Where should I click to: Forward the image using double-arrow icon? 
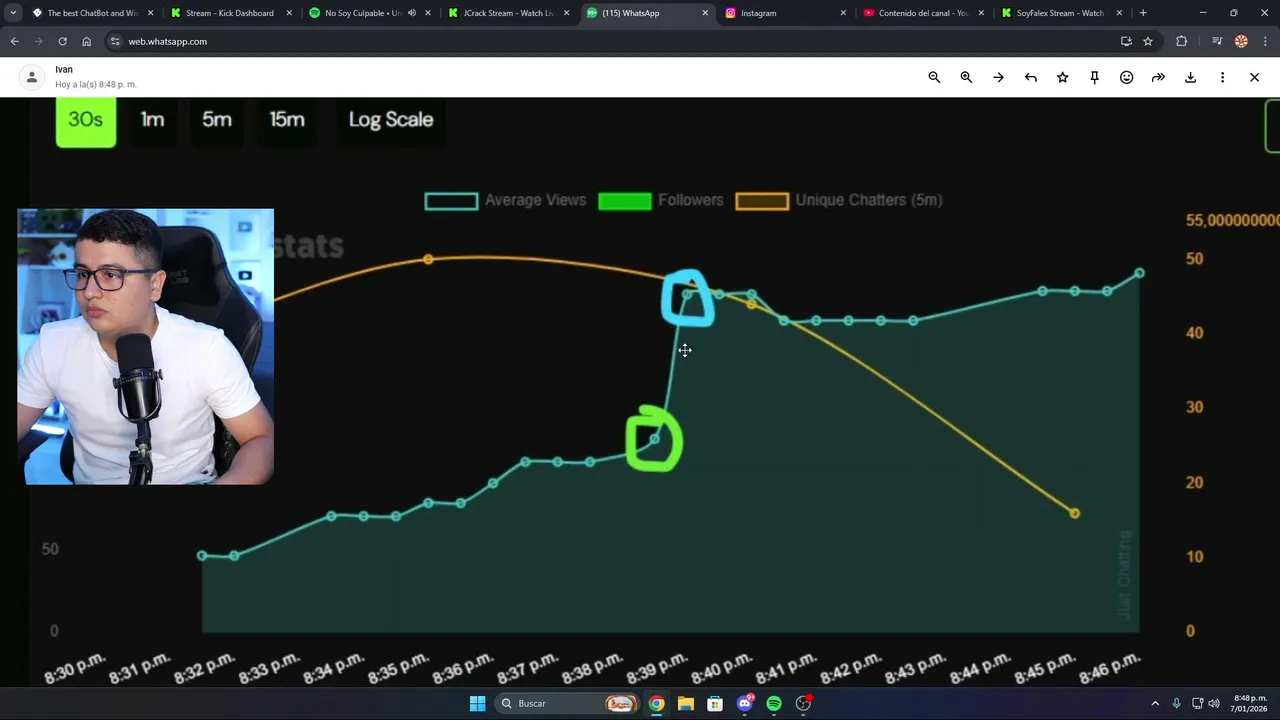(1158, 77)
